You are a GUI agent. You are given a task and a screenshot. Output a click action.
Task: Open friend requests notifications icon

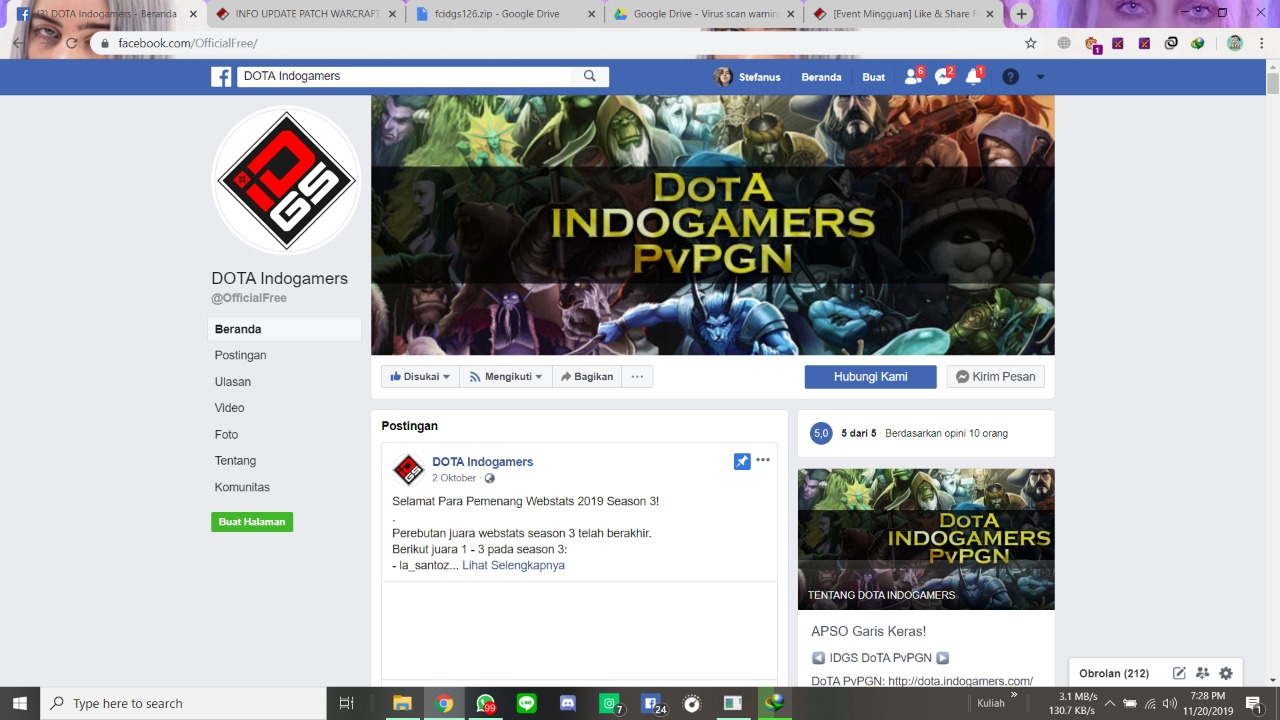point(913,77)
